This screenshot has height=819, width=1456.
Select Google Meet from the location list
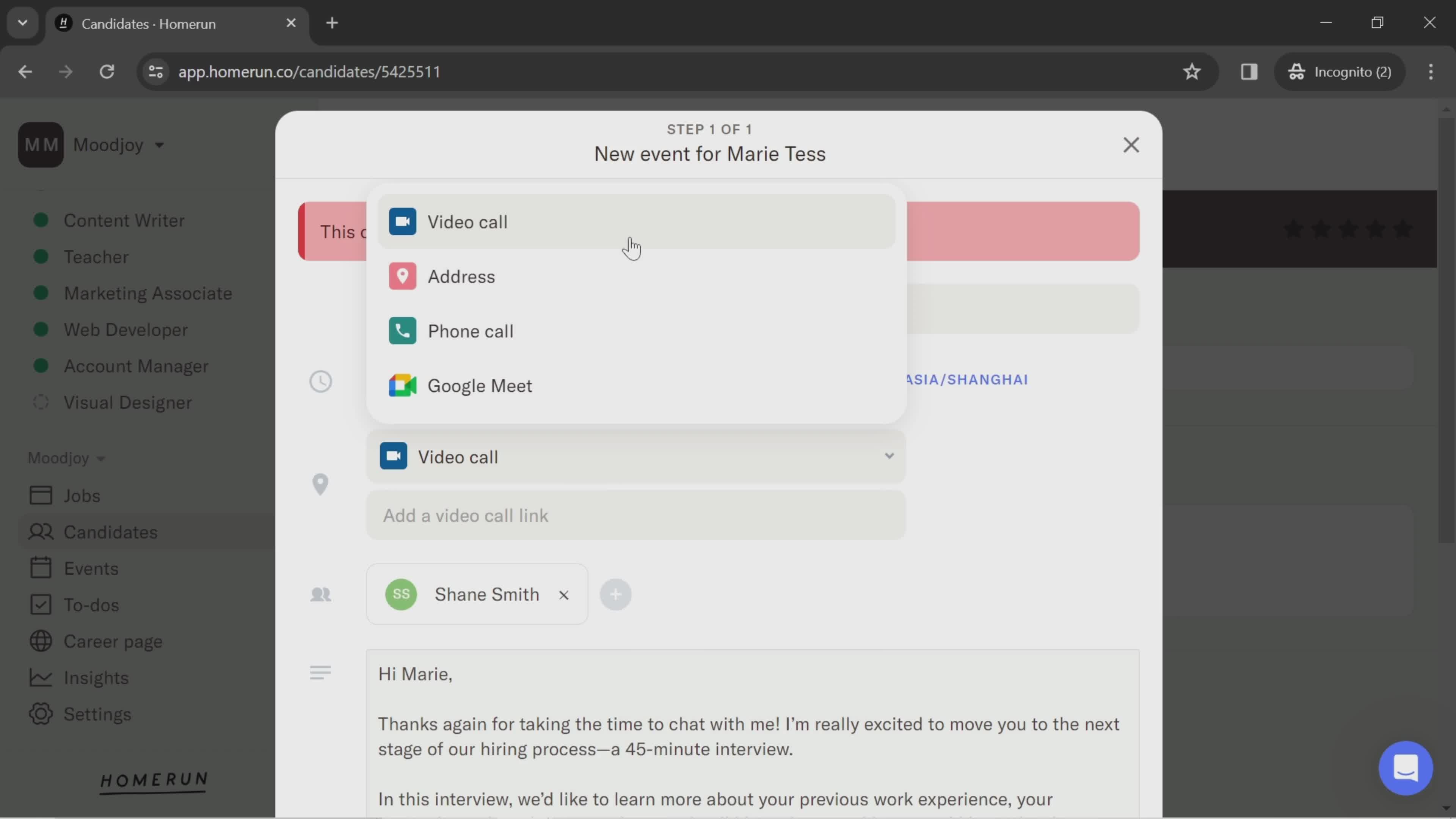click(x=637, y=386)
